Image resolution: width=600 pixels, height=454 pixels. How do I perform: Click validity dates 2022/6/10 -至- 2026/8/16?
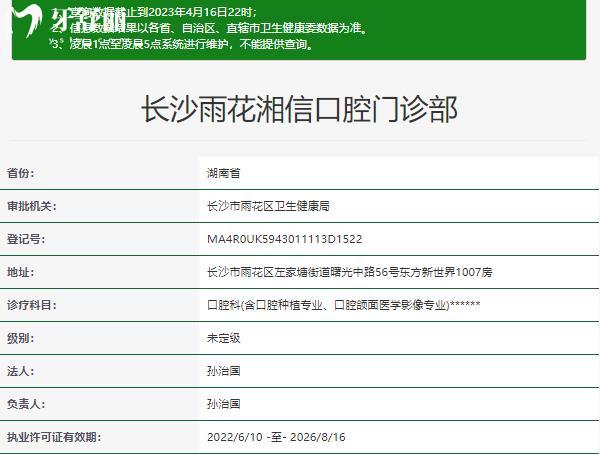276,437
